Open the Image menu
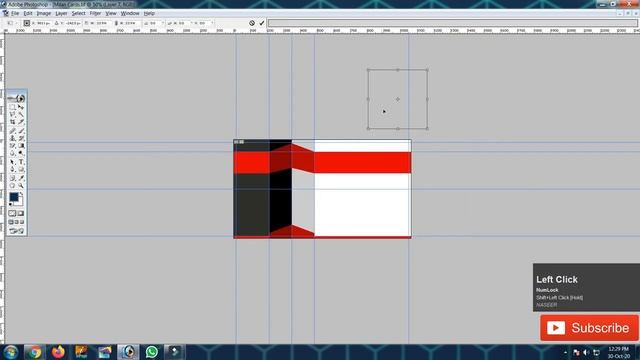 (x=44, y=13)
